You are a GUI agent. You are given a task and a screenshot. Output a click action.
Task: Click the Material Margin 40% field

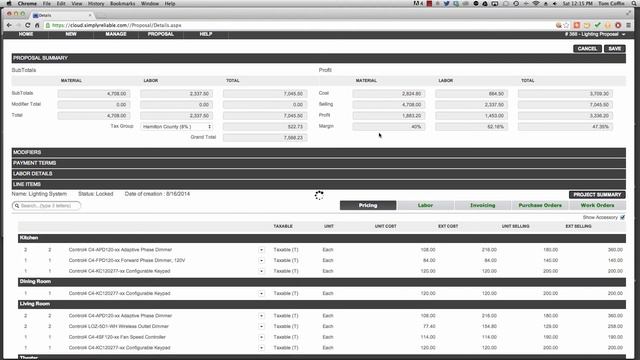pyautogui.click(x=389, y=127)
